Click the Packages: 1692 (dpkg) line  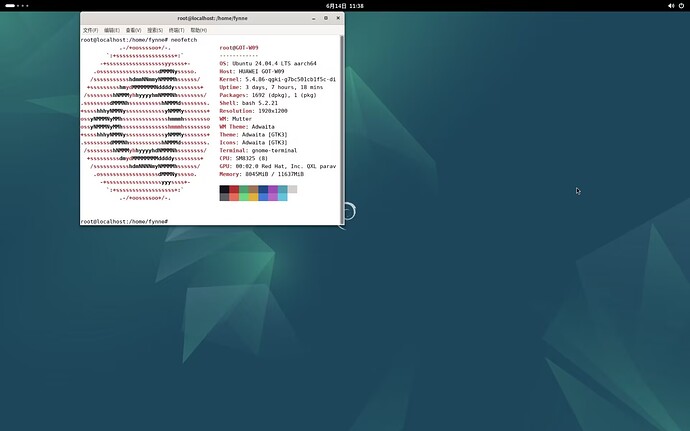point(268,95)
